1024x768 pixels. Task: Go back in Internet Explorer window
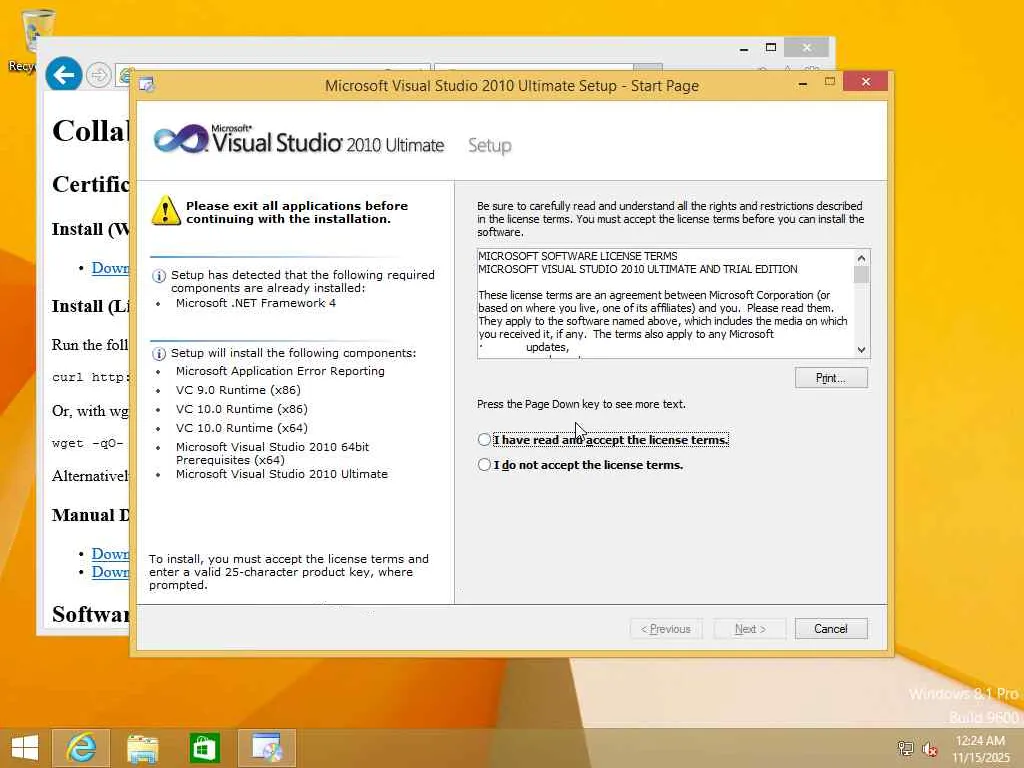tap(63, 76)
